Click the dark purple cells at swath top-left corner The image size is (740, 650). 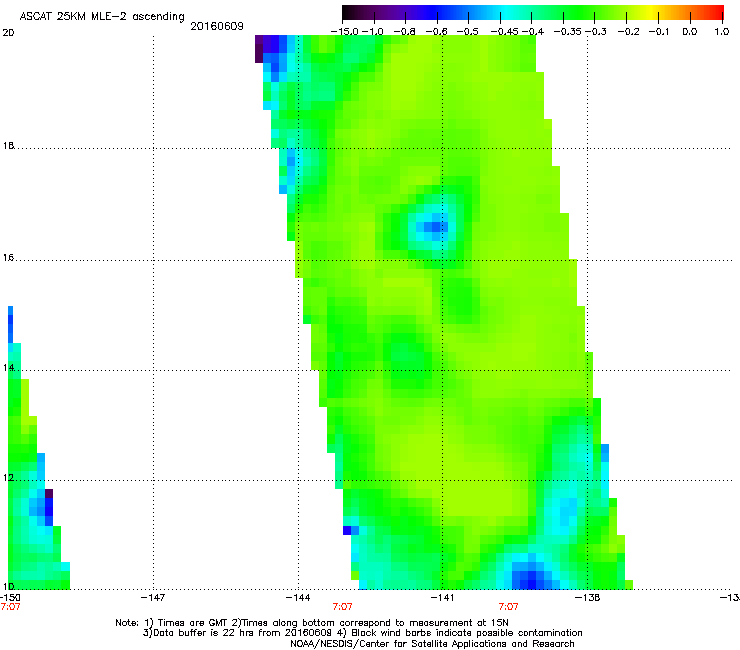(x=259, y=49)
